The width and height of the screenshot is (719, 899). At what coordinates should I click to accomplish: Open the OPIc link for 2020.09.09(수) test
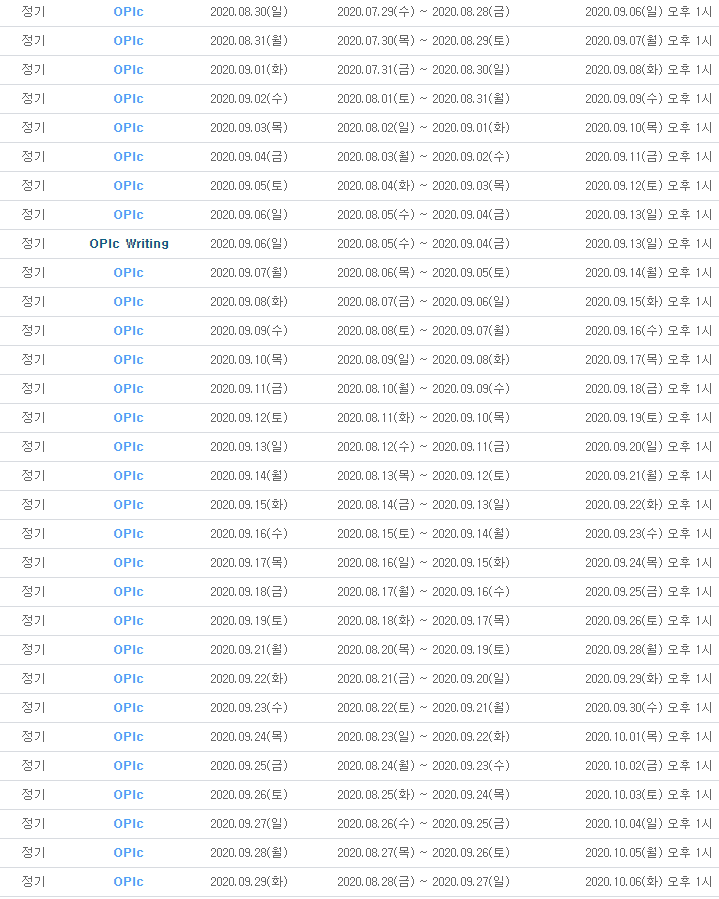tap(128, 331)
